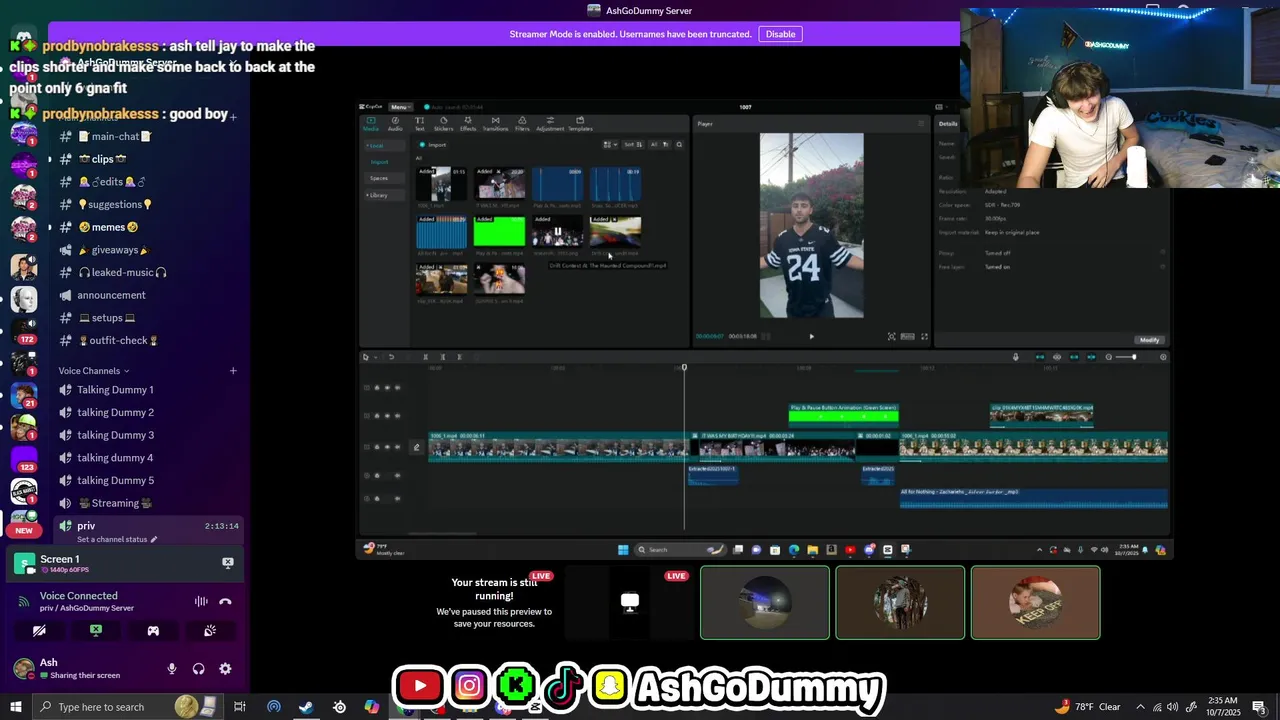The height and width of the screenshot is (720, 1280).
Task: Open aspect ratio option in CapCut player
Action: pos(907,337)
